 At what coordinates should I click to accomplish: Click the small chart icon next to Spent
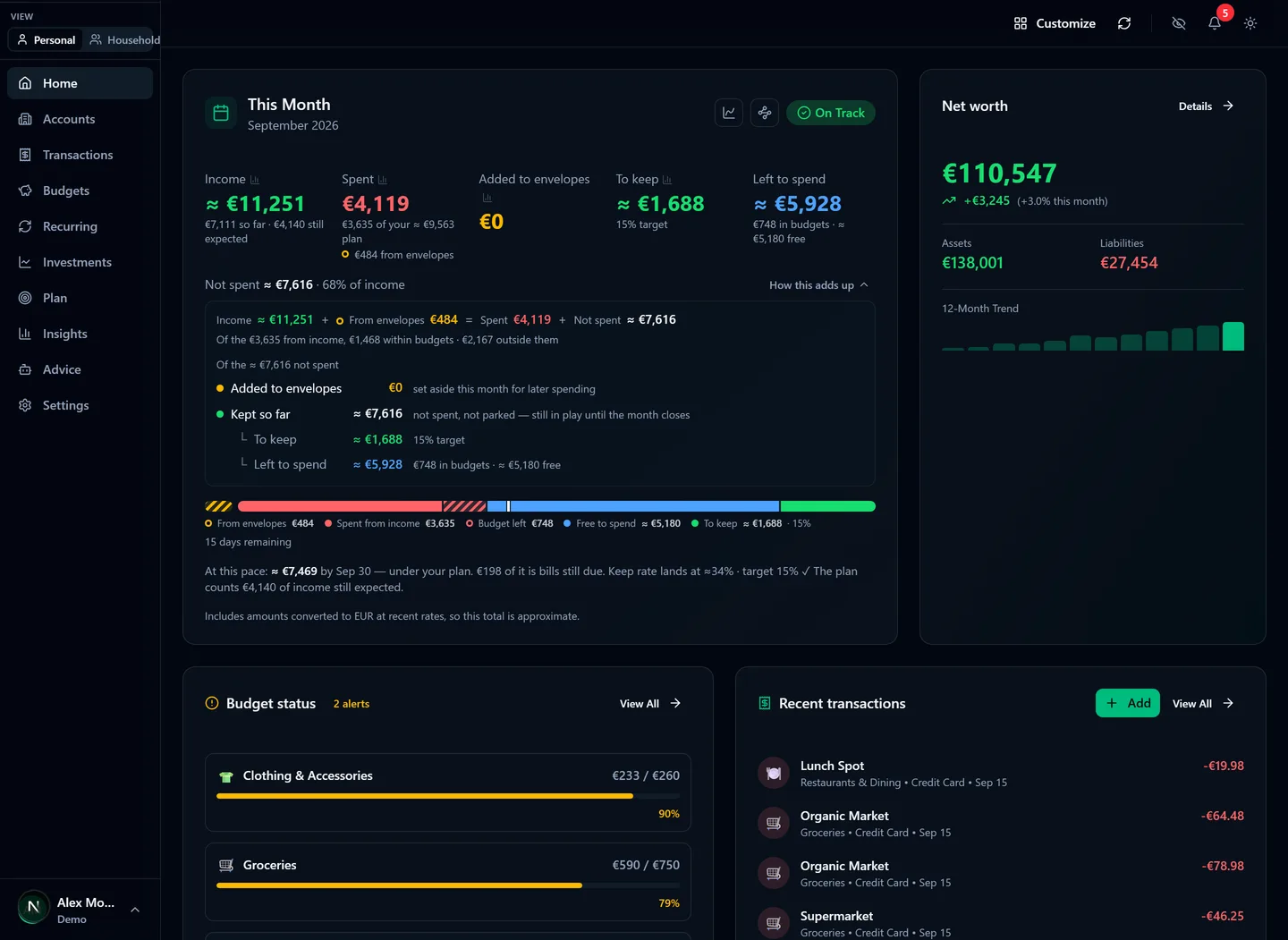[x=383, y=180]
